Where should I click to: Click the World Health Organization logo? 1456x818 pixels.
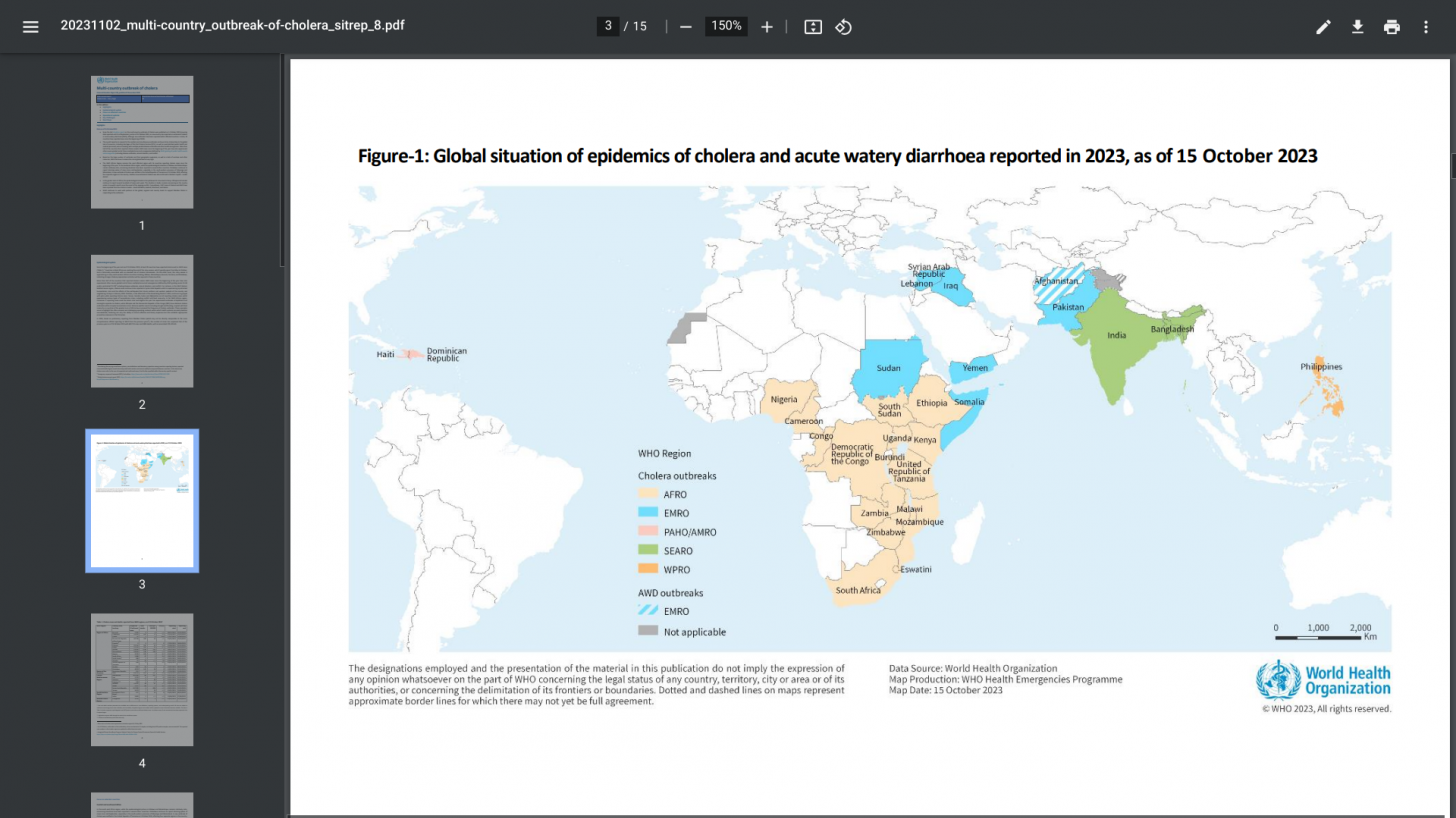click(x=1323, y=680)
